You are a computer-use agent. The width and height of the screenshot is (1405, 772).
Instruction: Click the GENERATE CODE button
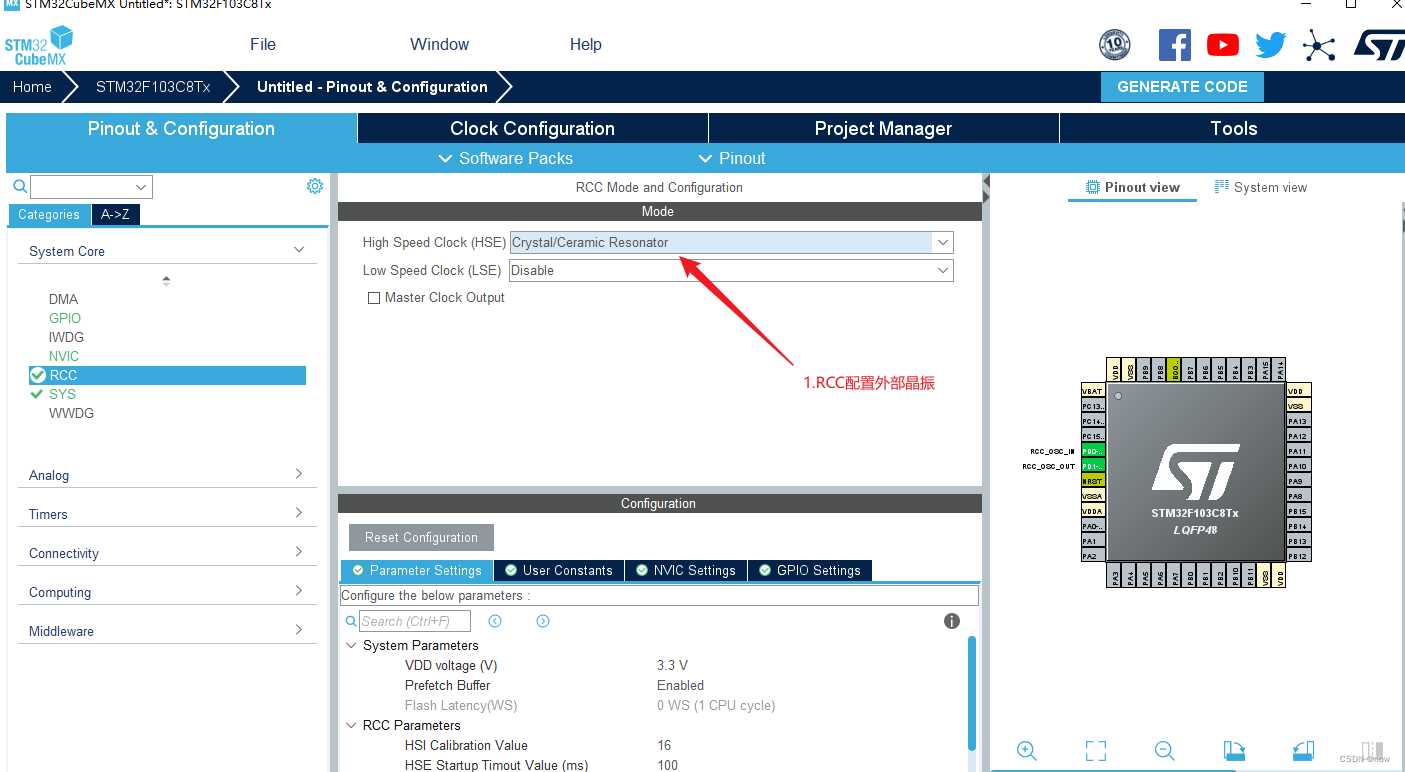coord(1182,87)
